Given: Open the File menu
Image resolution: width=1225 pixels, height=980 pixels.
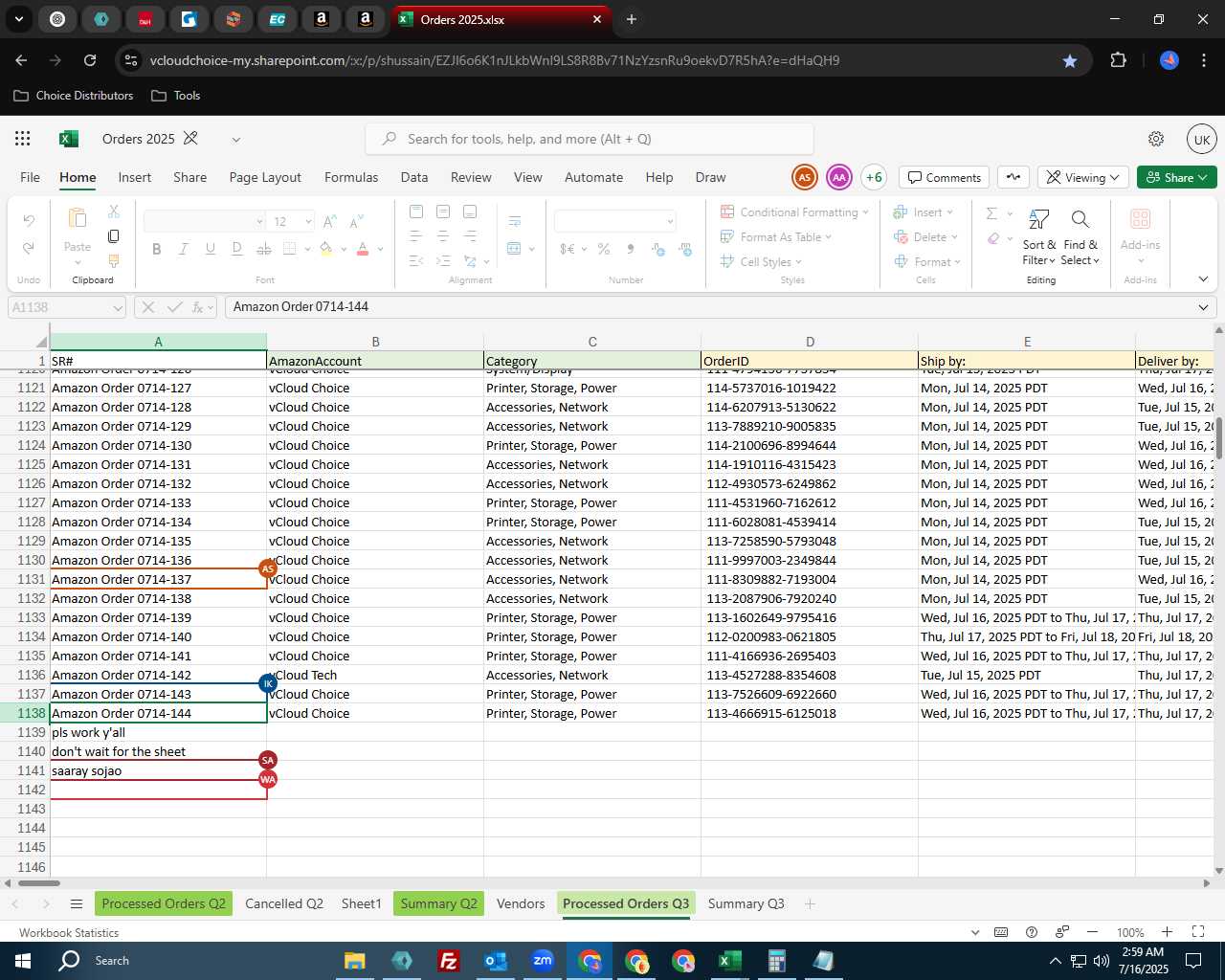Looking at the screenshot, I should (x=31, y=177).
